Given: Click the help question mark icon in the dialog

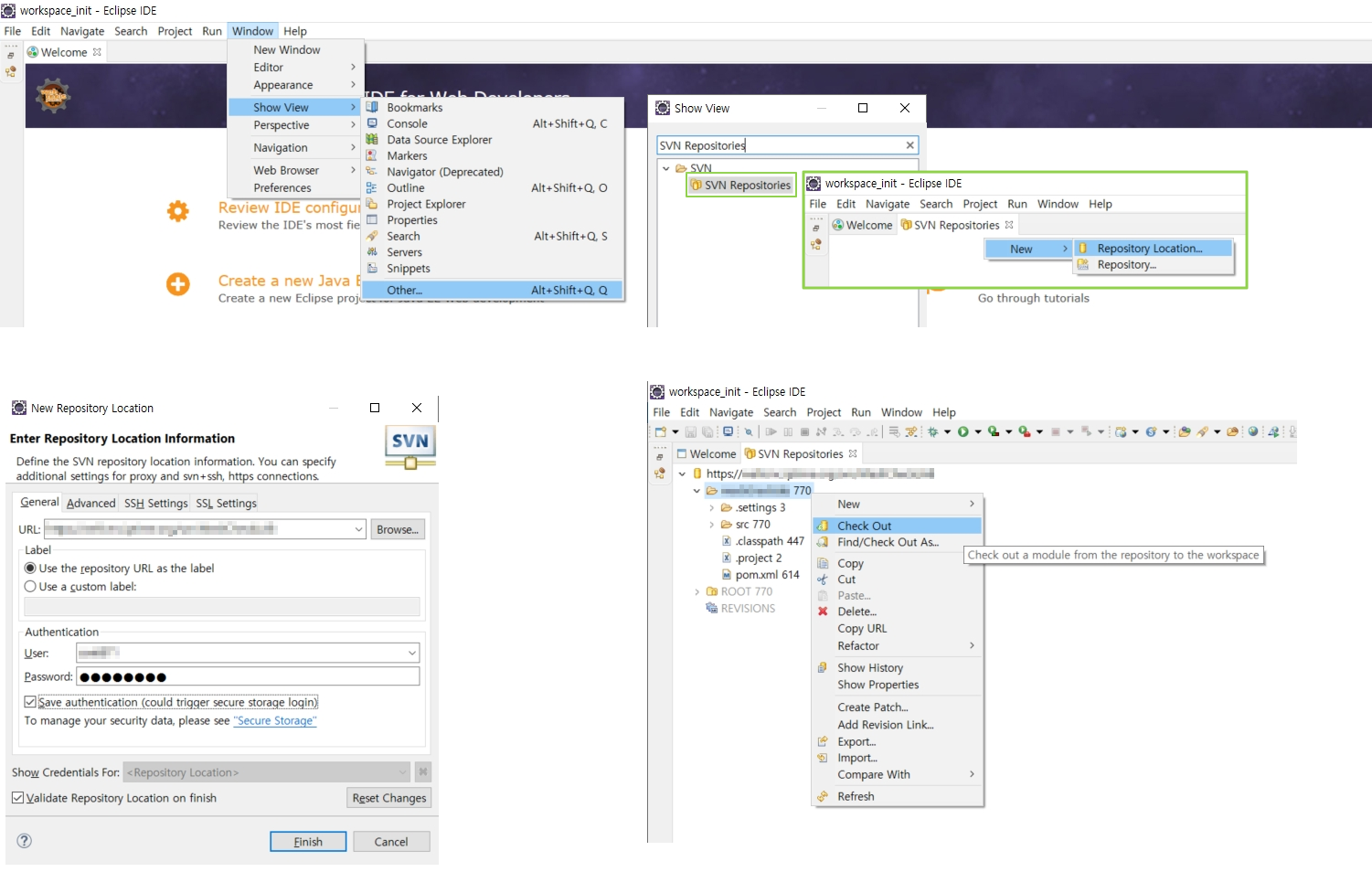Looking at the screenshot, I should point(25,841).
